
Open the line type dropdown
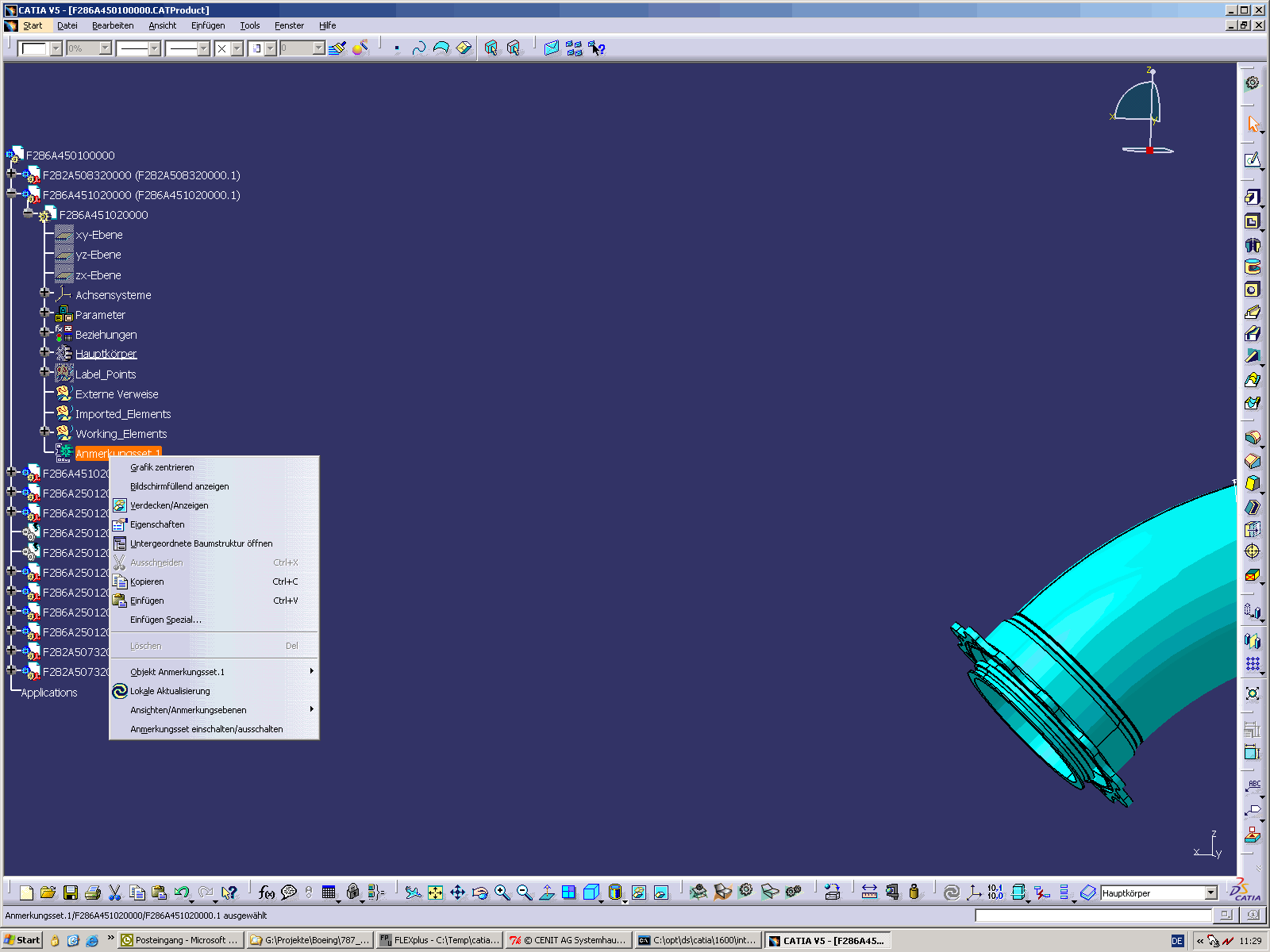coord(203,48)
